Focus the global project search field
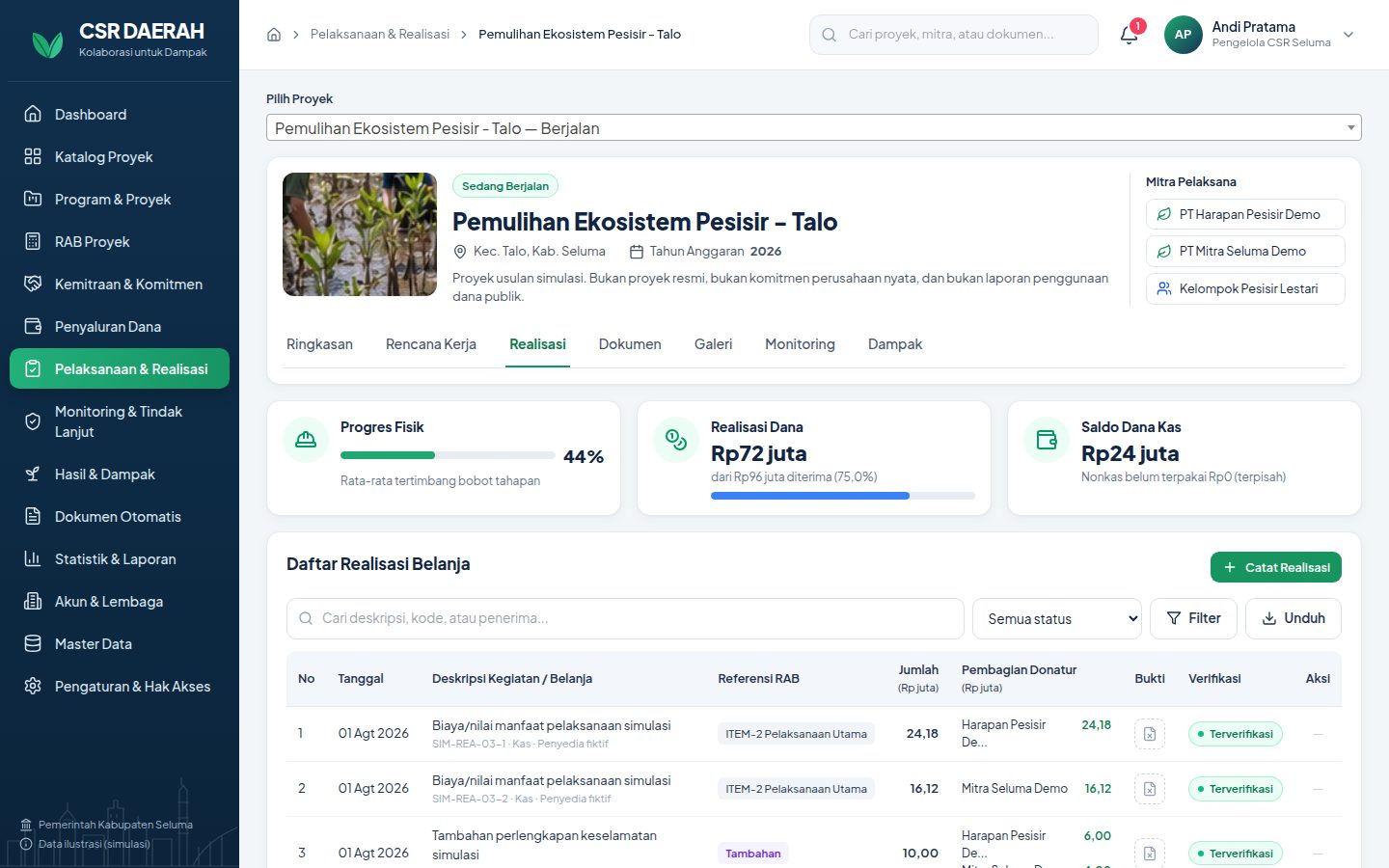The image size is (1389, 868). (954, 35)
